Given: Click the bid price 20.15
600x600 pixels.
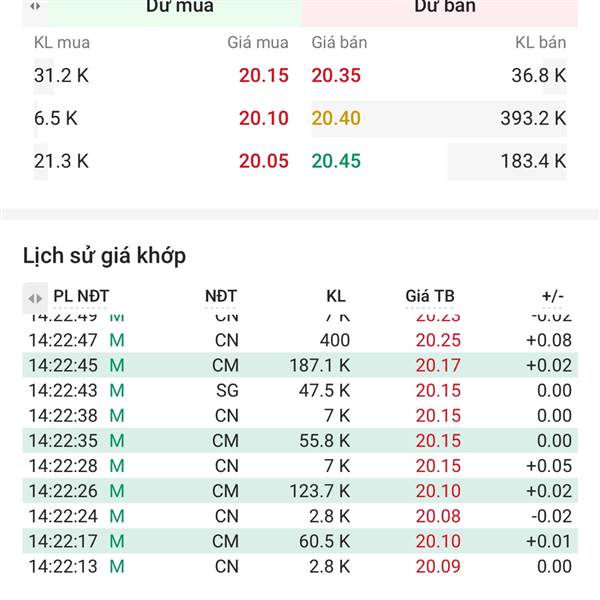Looking at the screenshot, I should point(263,75).
